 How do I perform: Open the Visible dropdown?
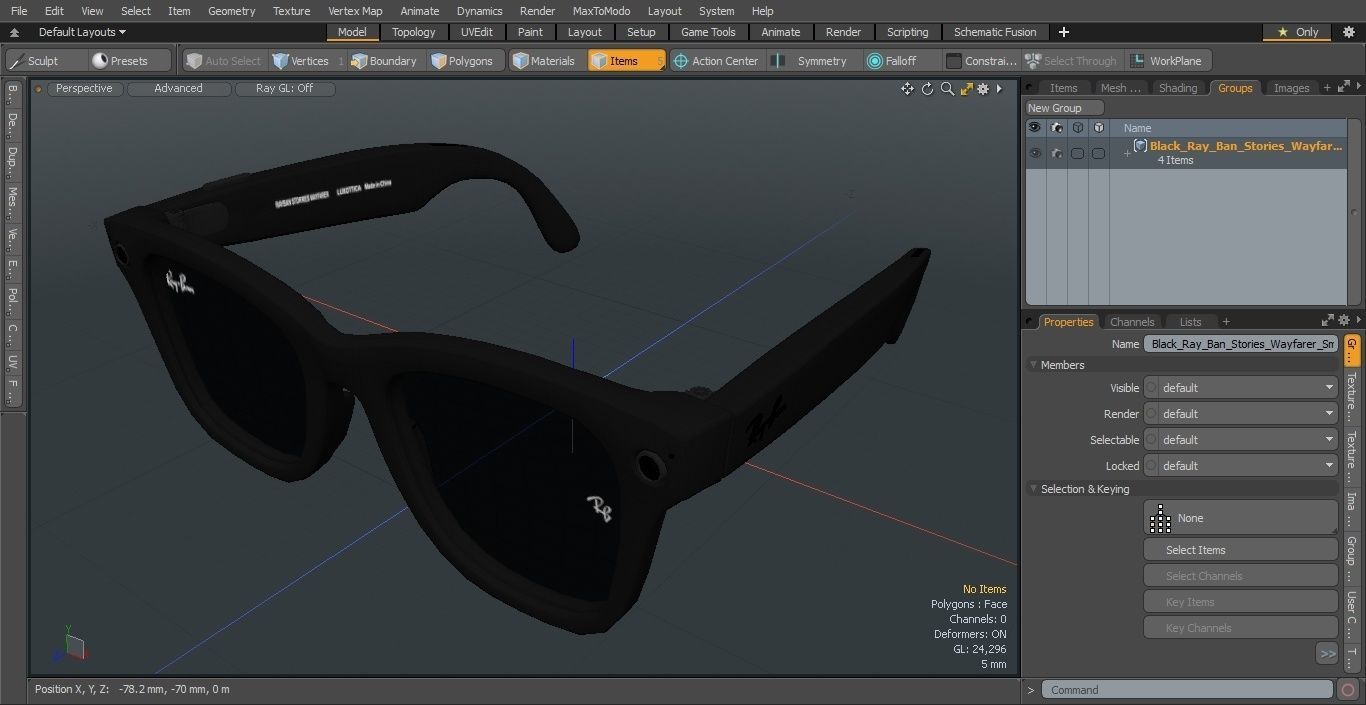click(1240, 388)
